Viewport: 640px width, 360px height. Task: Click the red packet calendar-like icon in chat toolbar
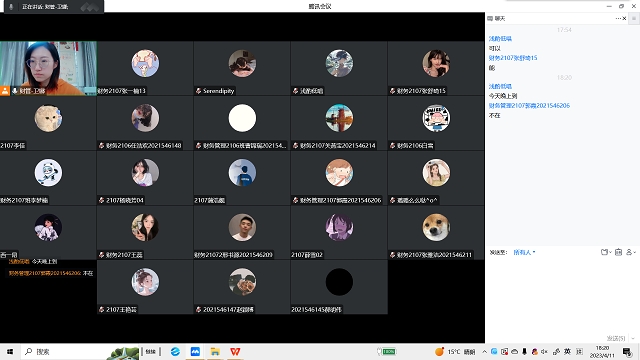618,252
